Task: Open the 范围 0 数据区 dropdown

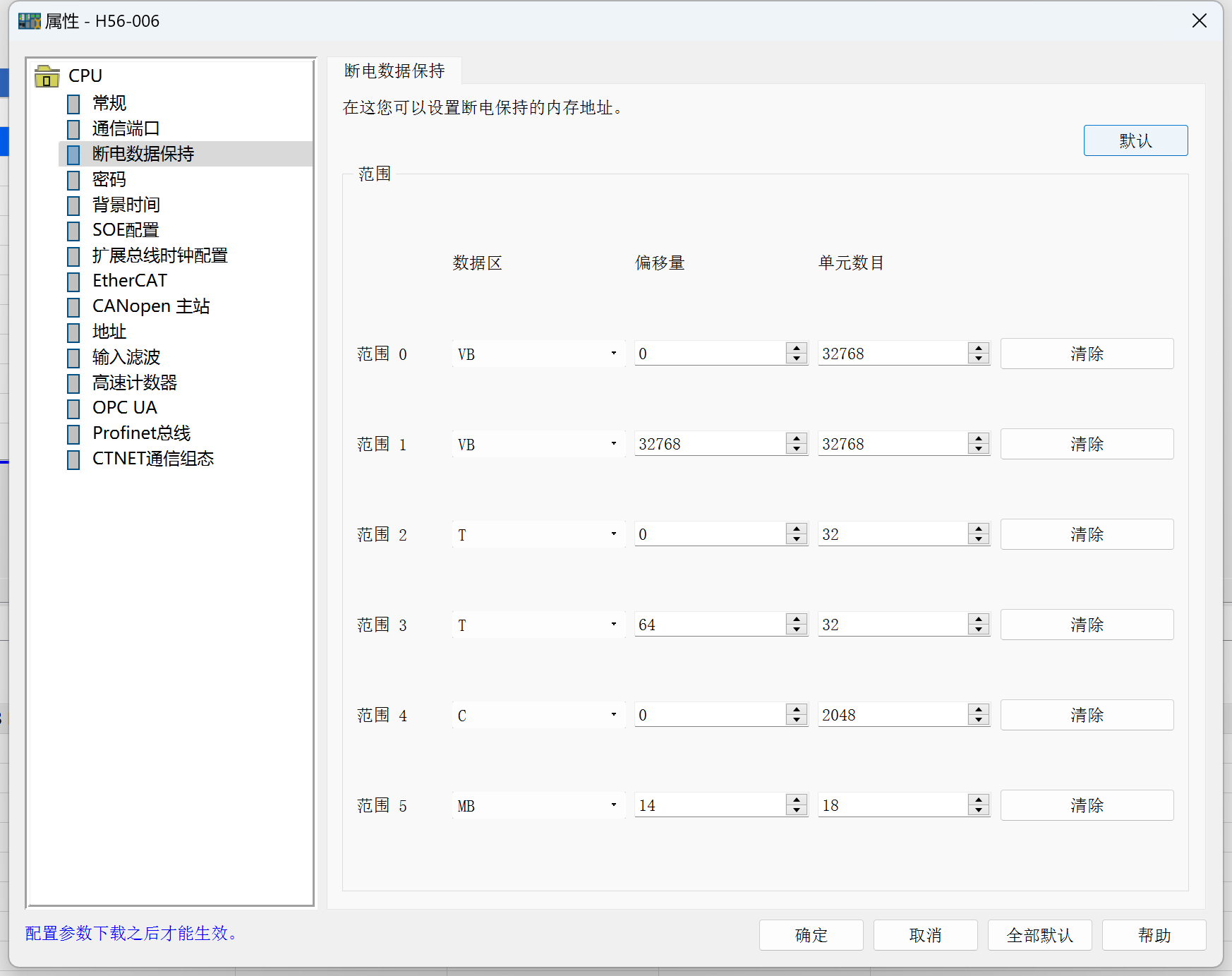Action: pyautogui.click(x=538, y=354)
